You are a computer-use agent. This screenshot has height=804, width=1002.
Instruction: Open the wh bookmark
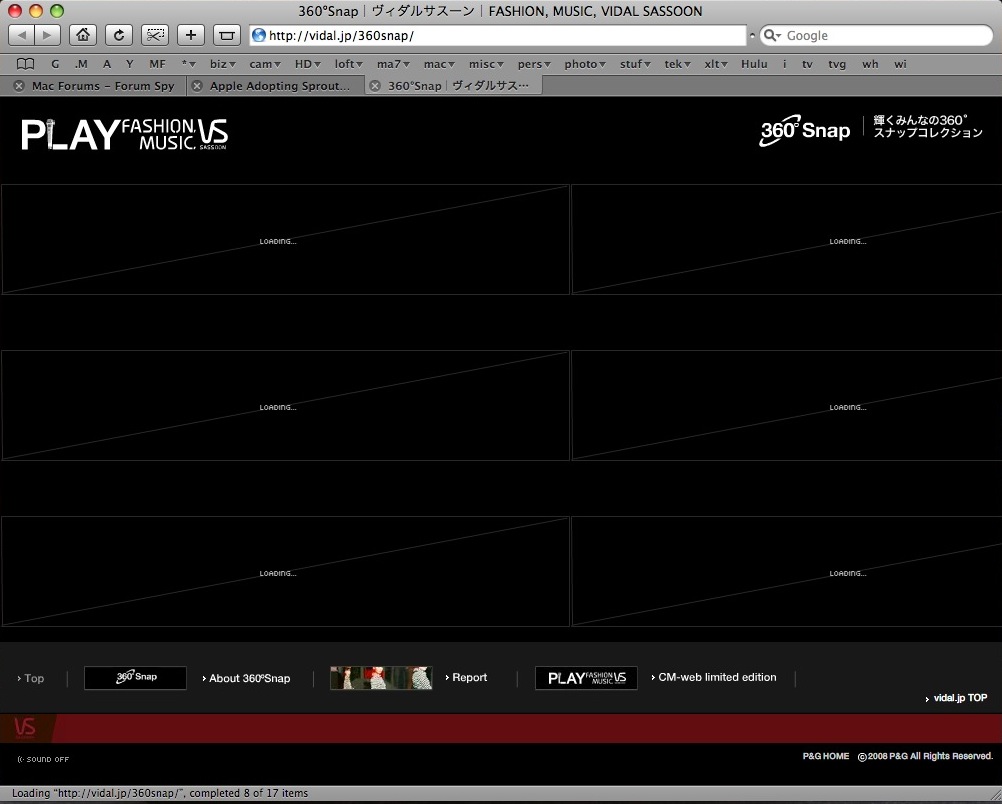tap(870, 64)
